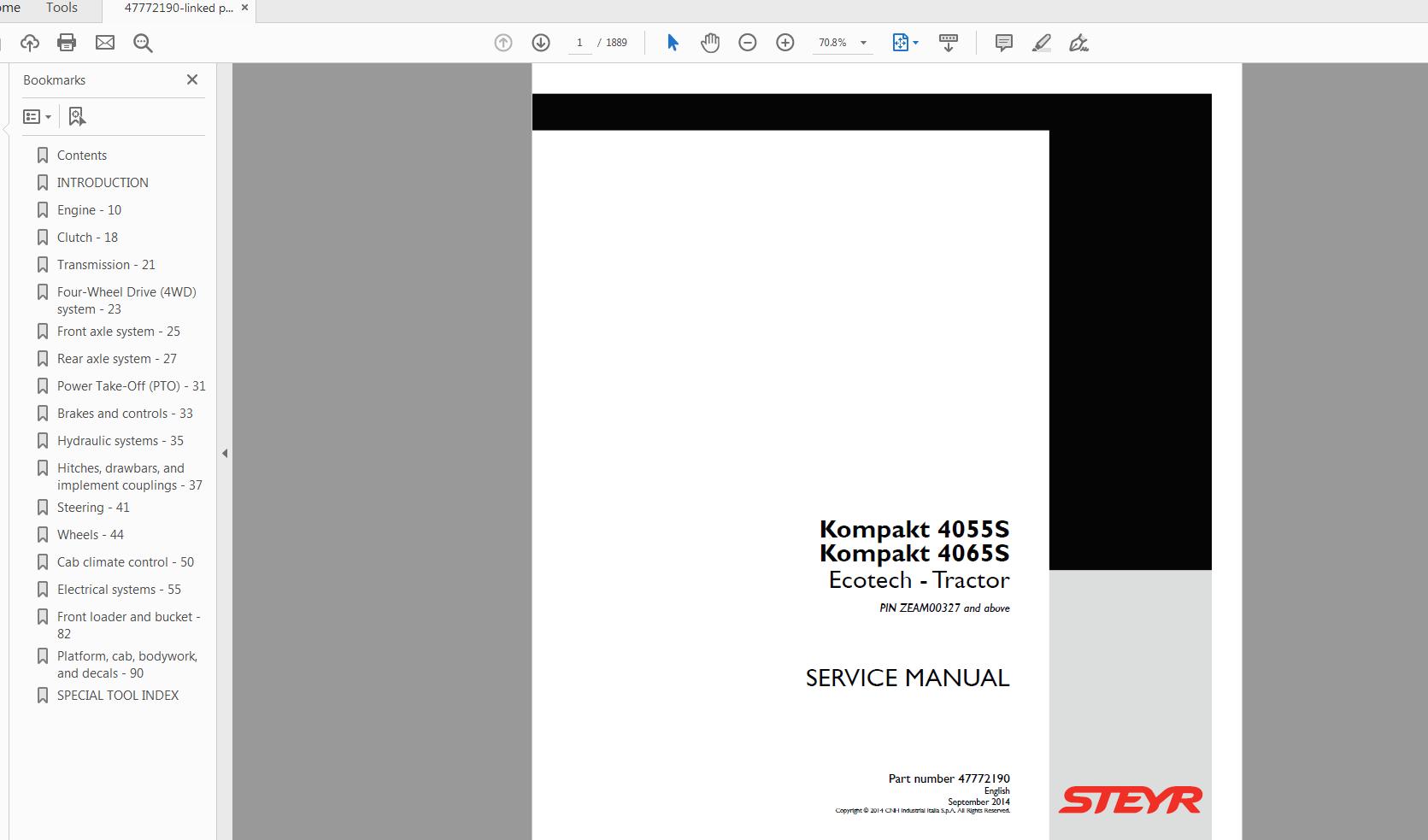Viewport: 1428px width, 840px height.
Task: Go to the previous page arrow
Action: pos(503,43)
